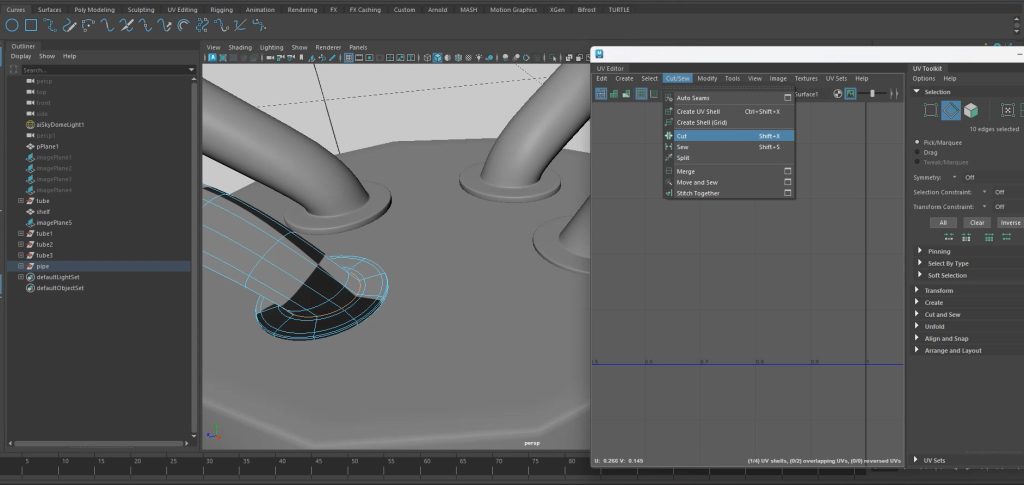Open Stitch Together options box
The width and height of the screenshot is (1024, 485).
click(788, 193)
